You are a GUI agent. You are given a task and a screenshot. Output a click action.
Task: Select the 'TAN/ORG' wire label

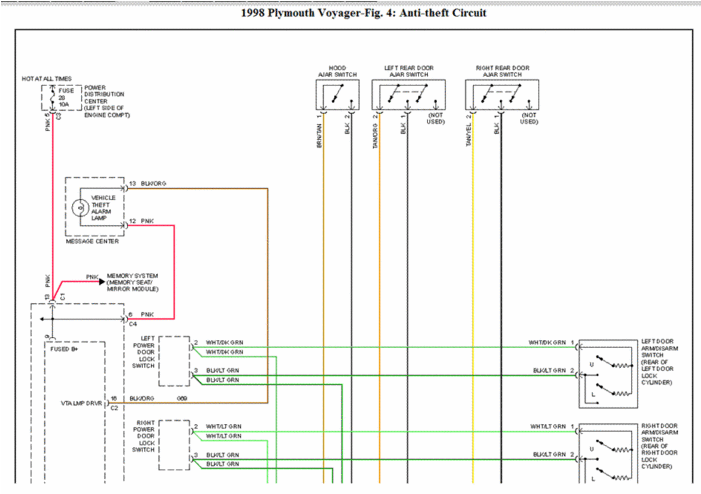376,136
